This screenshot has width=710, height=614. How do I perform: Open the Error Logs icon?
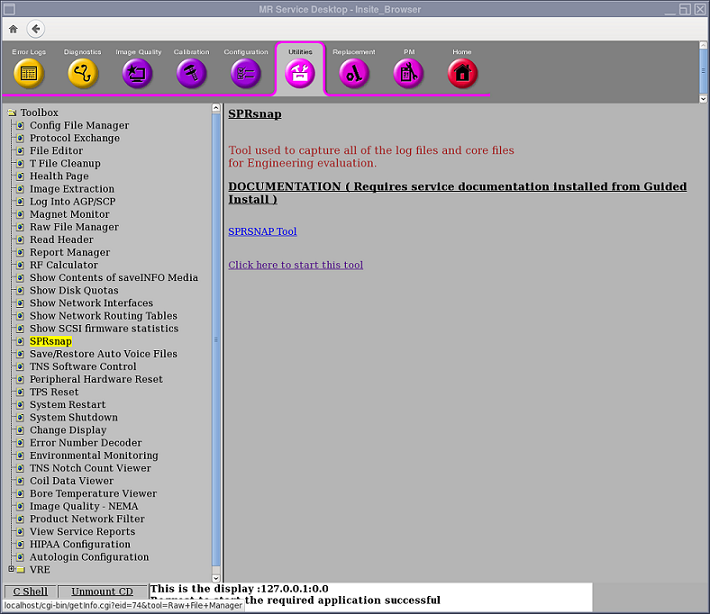coord(28,73)
